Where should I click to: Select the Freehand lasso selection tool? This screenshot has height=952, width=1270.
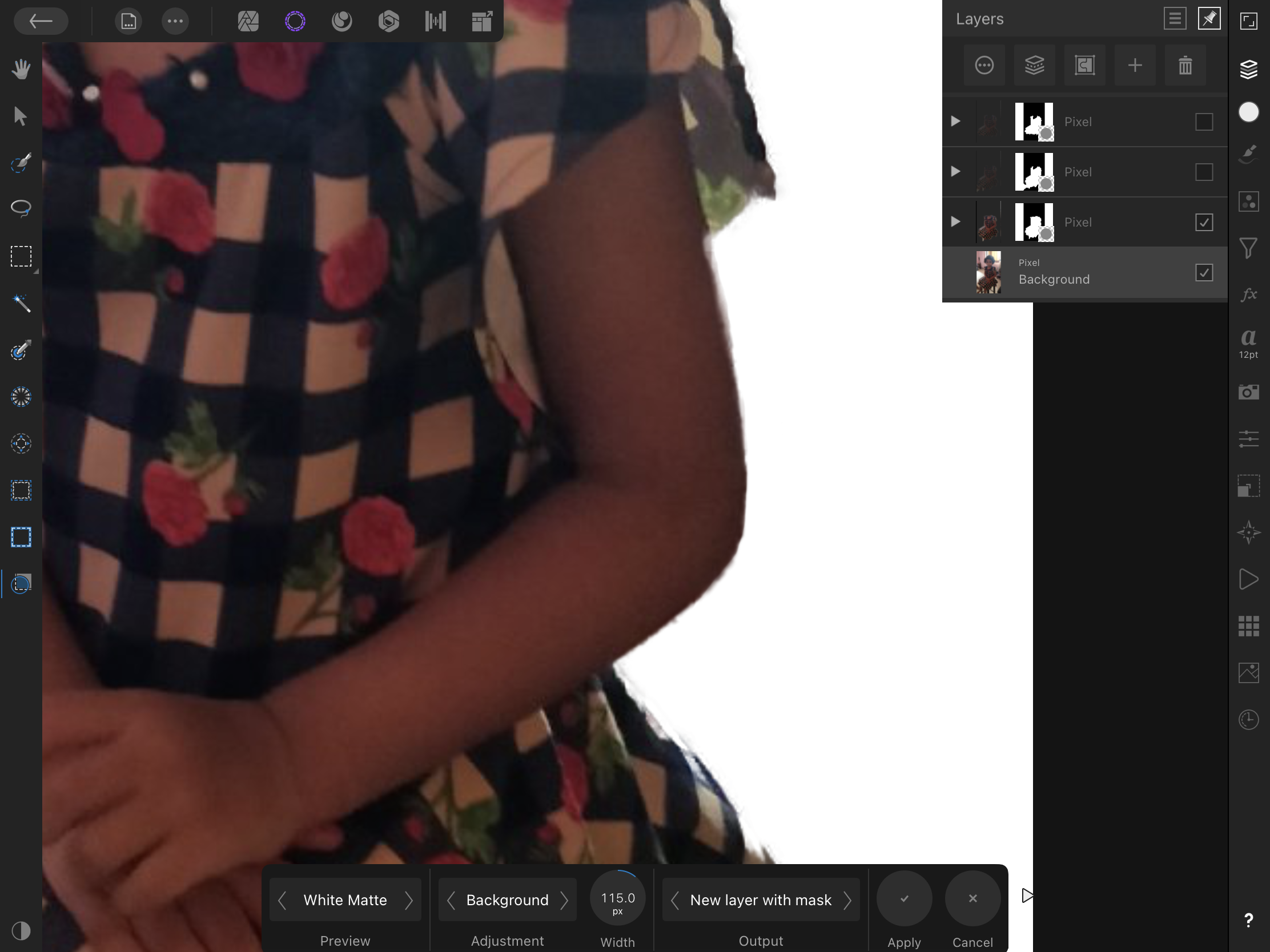pos(21,209)
